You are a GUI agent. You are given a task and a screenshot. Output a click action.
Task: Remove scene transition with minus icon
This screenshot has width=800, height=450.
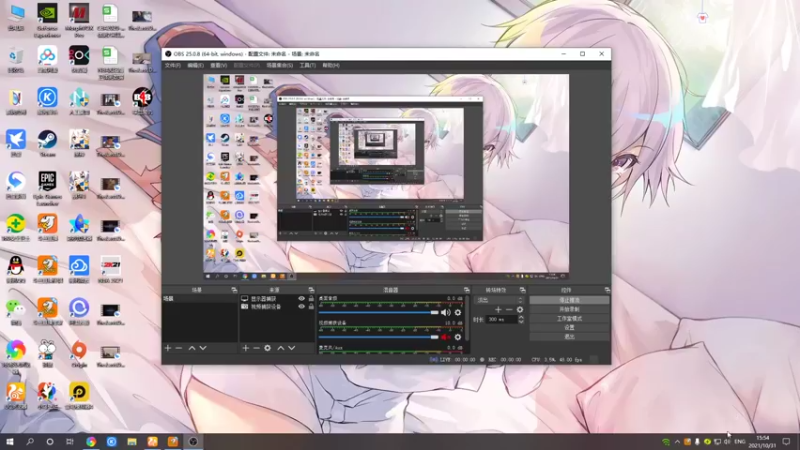[509, 309]
